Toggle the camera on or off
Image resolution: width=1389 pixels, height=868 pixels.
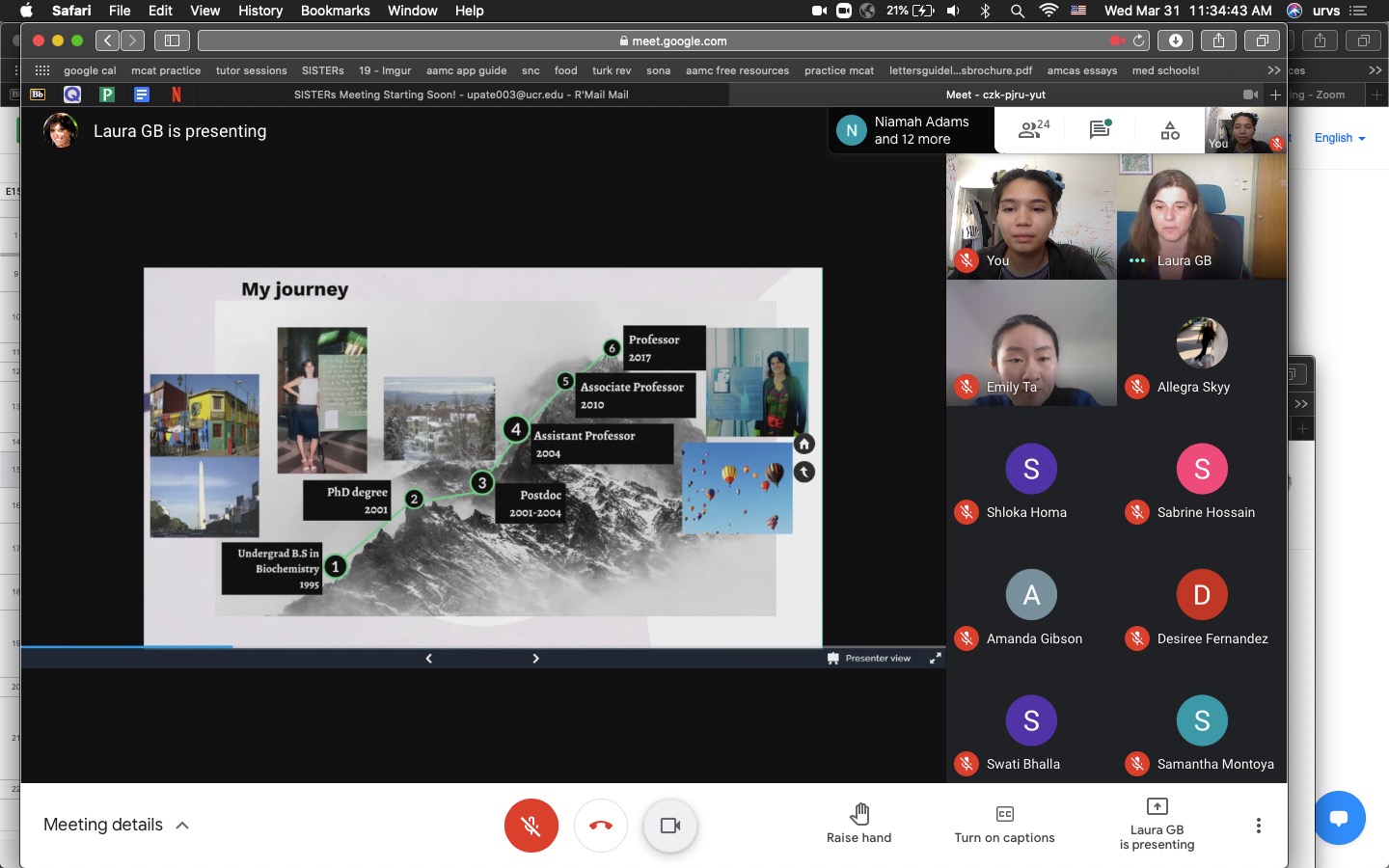[669, 826]
